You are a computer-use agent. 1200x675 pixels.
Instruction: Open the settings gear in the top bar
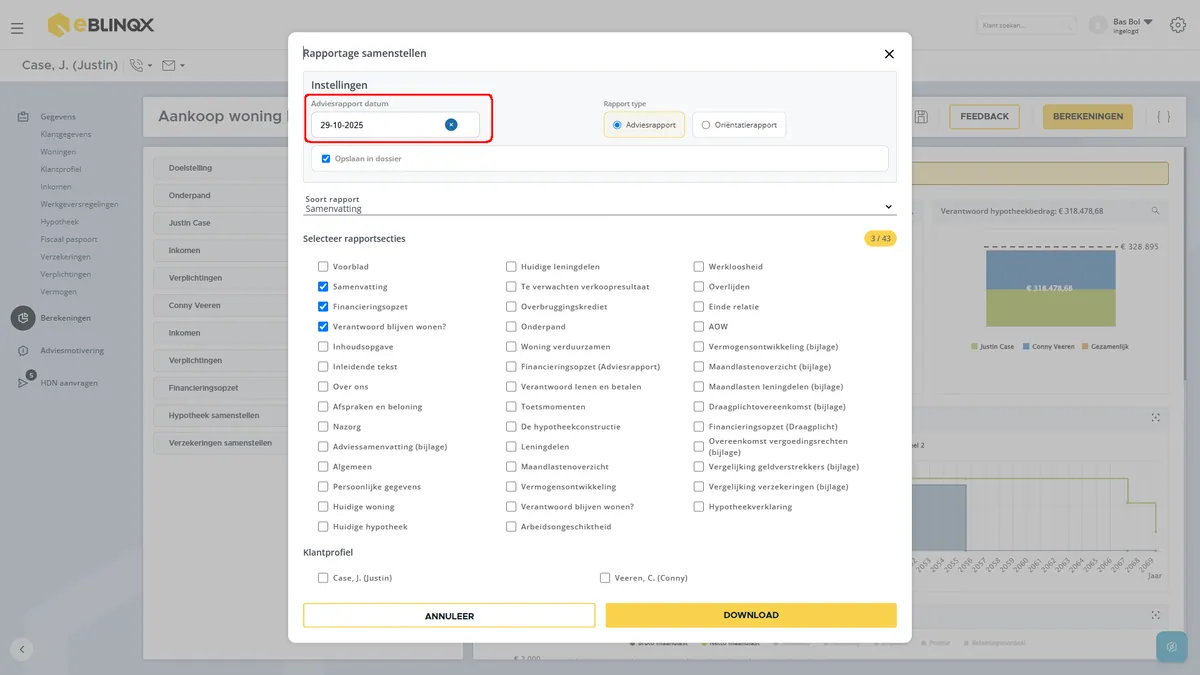[1179, 25]
